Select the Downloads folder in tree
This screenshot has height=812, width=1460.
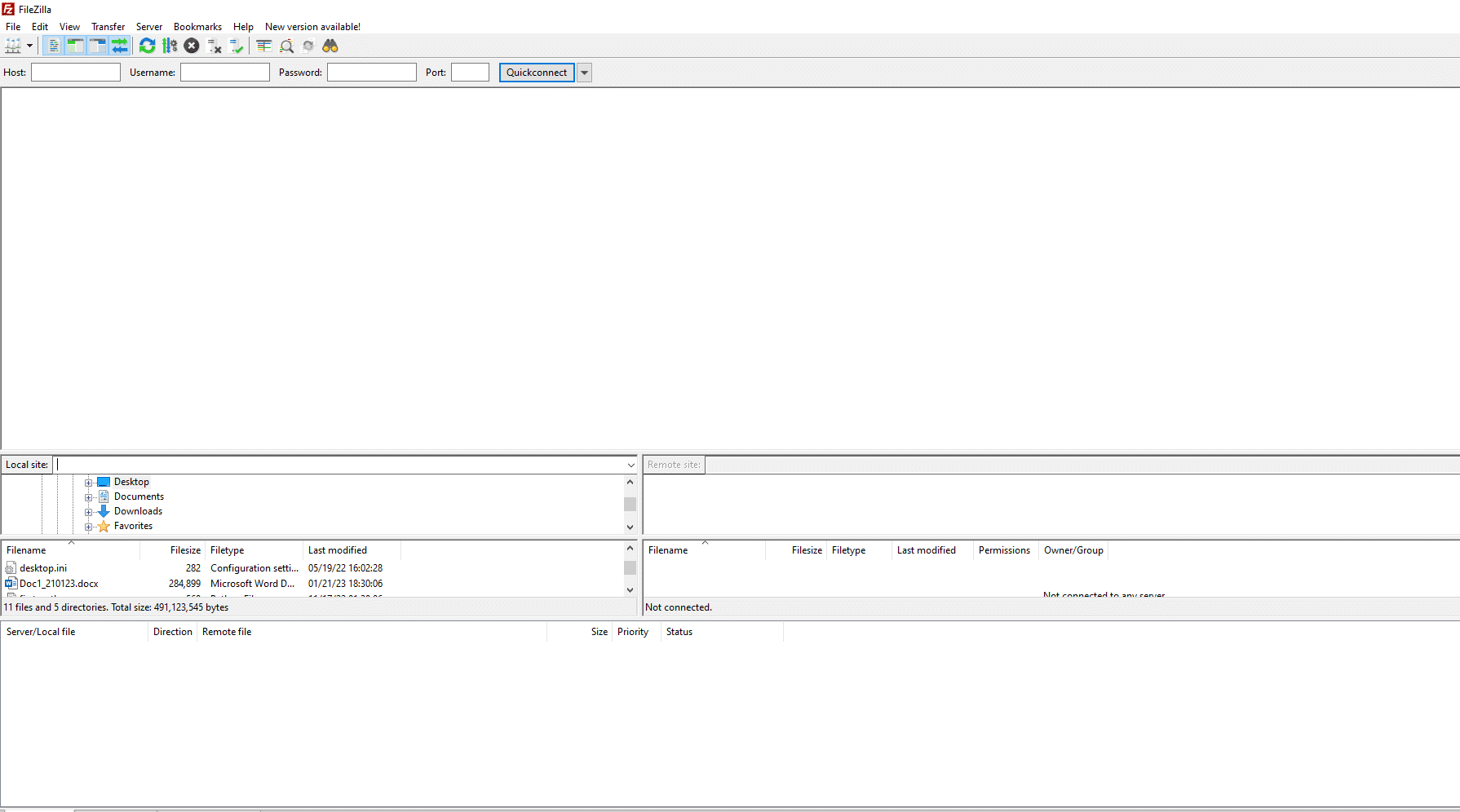pos(138,511)
